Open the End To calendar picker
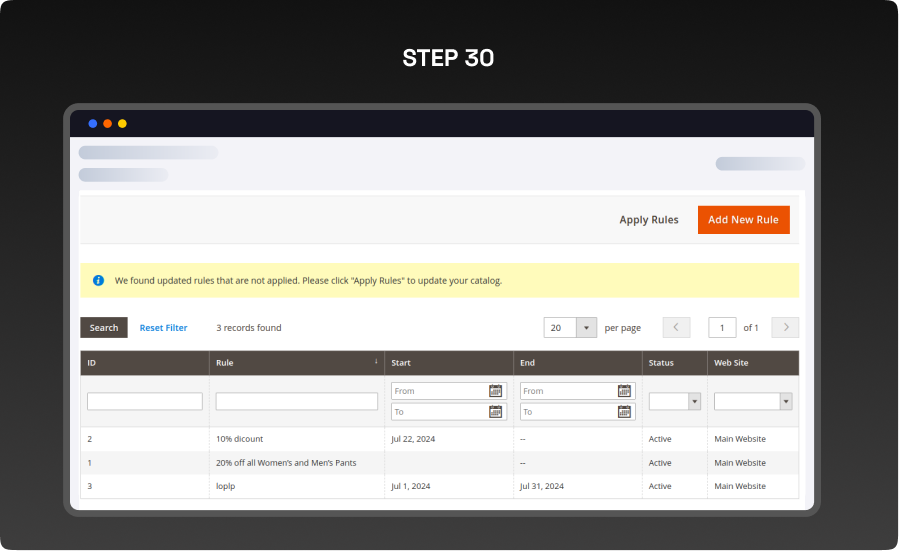The height and width of the screenshot is (551, 899). point(624,411)
